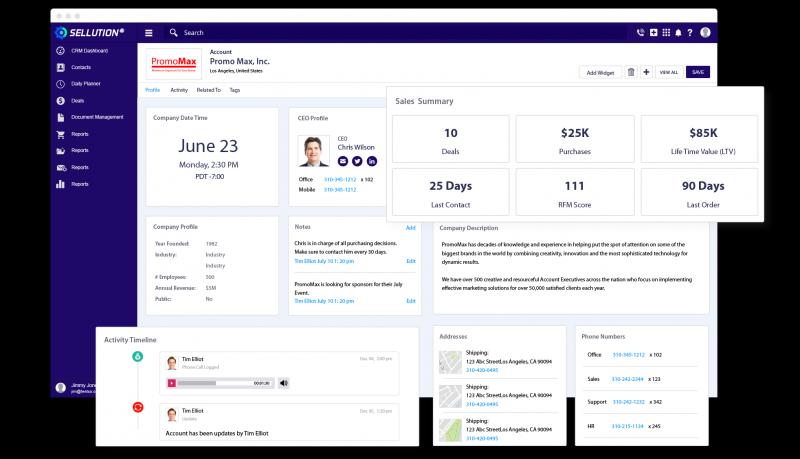This screenshot has height=459, width=800.
Task: Open the apps grid icon
Action: [666, 33]
